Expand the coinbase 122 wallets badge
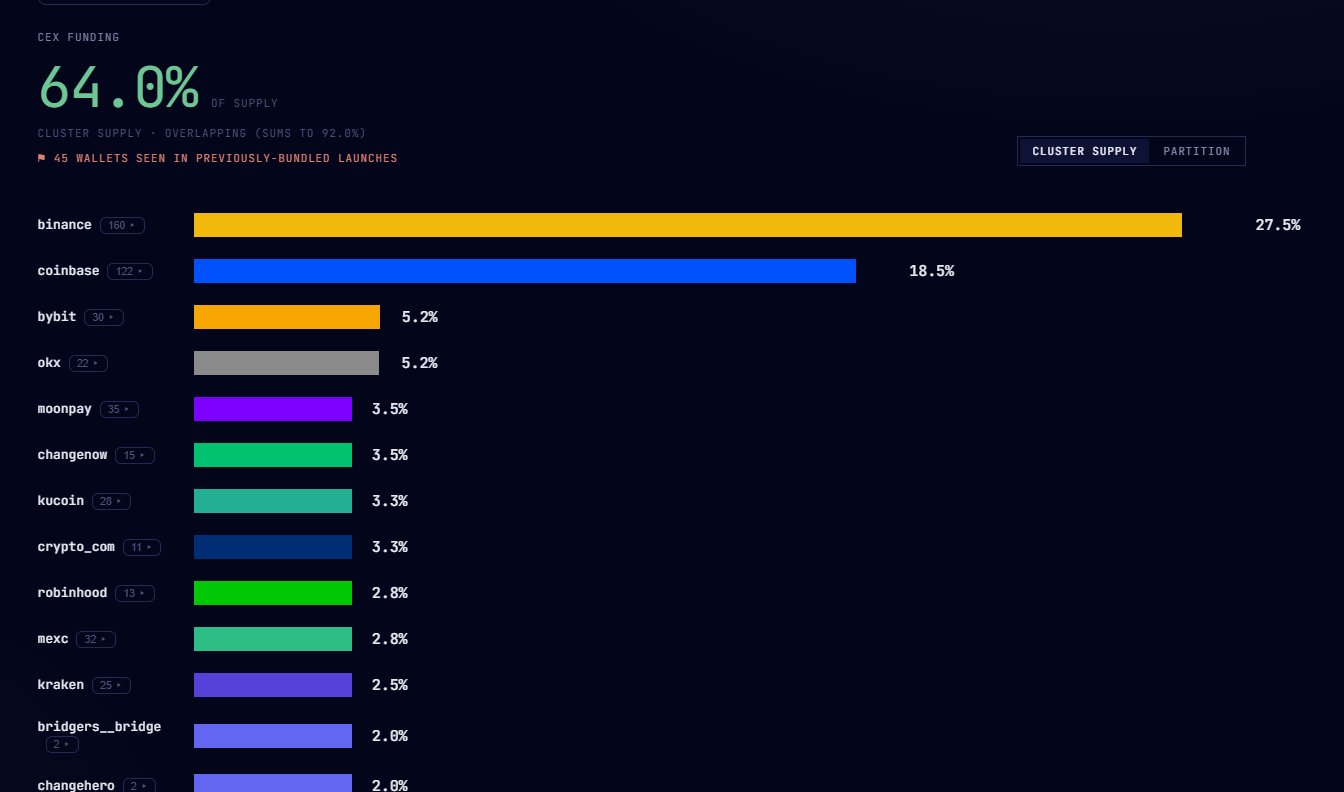The height and width of the screenshot is (792, 1344). tap(130, 271)
